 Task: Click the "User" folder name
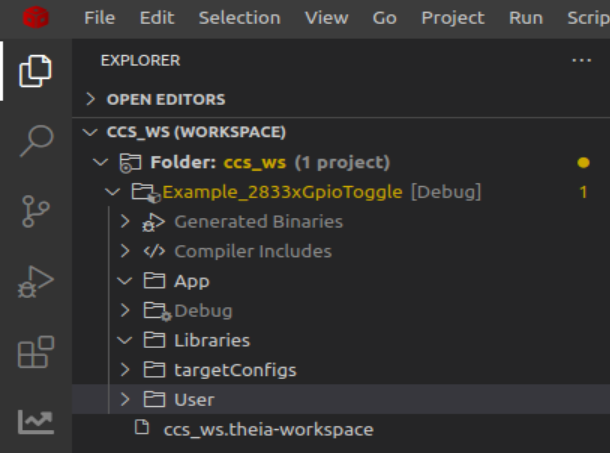pos(194,400)
